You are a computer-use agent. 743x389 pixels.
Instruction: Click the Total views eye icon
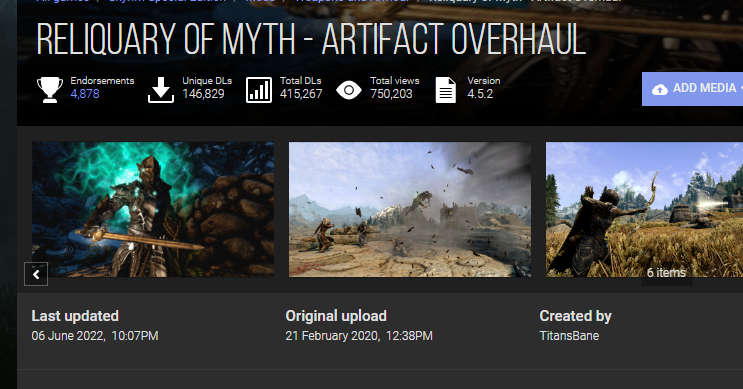pos(349,90)
